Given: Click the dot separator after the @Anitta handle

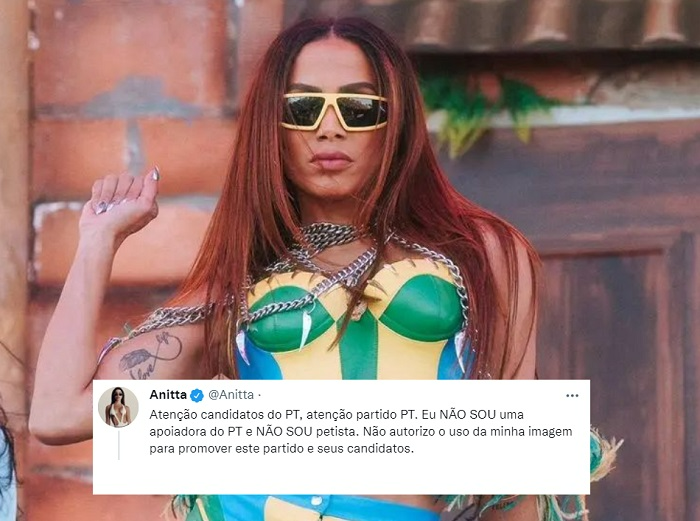Looking at the screenshot, I should pyautogui.click(x=260, y=395).
